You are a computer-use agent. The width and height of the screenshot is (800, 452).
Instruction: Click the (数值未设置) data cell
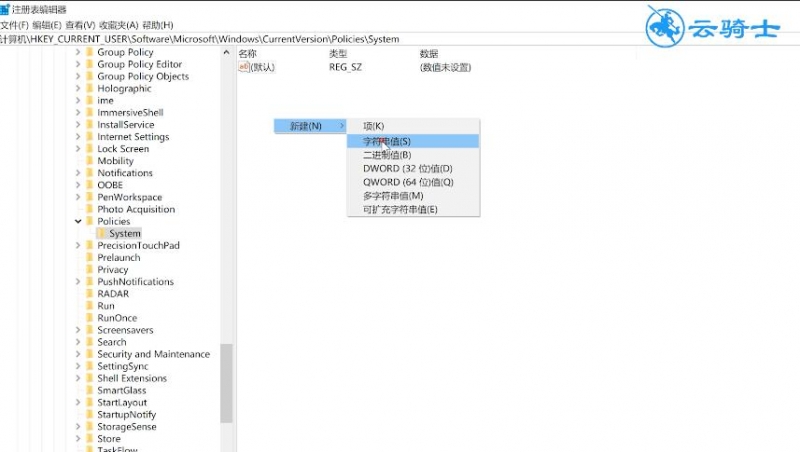click(x=445, y=67)
